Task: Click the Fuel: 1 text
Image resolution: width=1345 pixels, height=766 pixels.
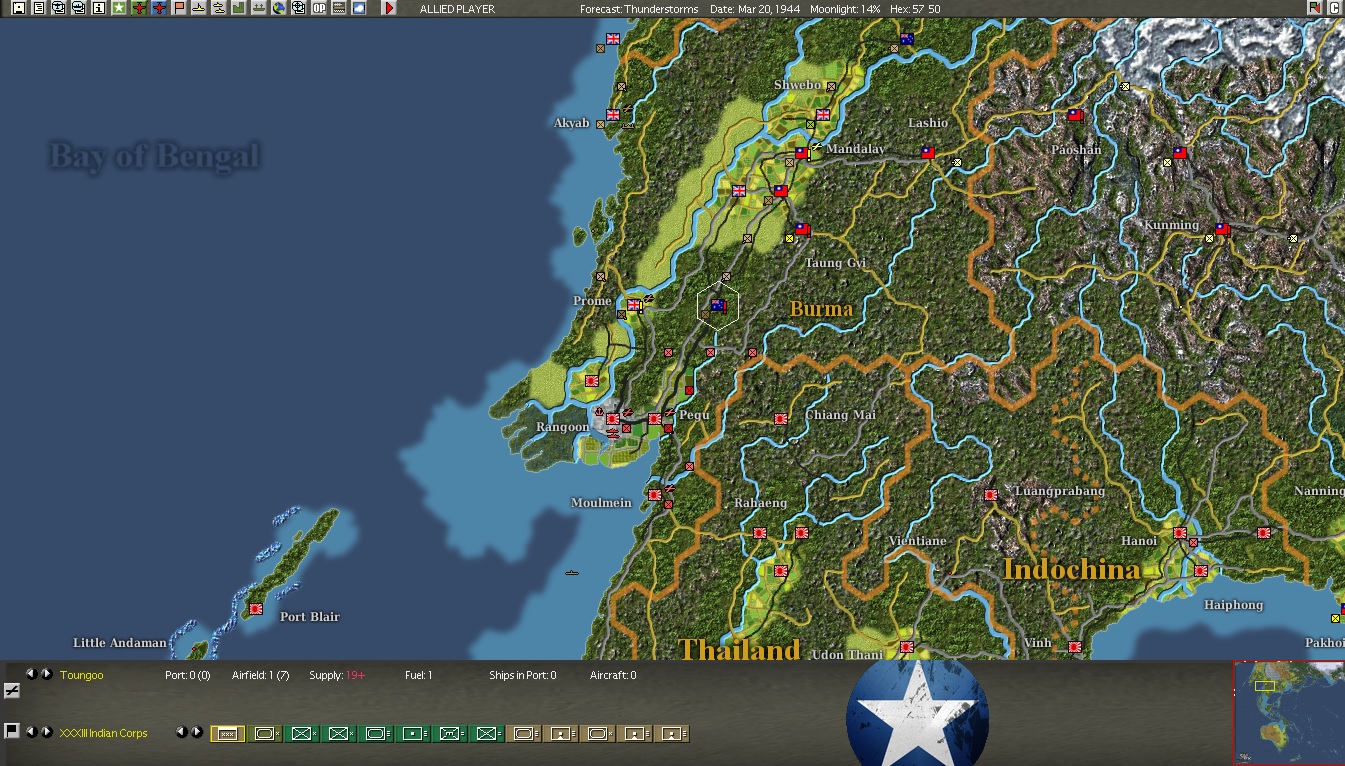Action: [x=419, y=676]
